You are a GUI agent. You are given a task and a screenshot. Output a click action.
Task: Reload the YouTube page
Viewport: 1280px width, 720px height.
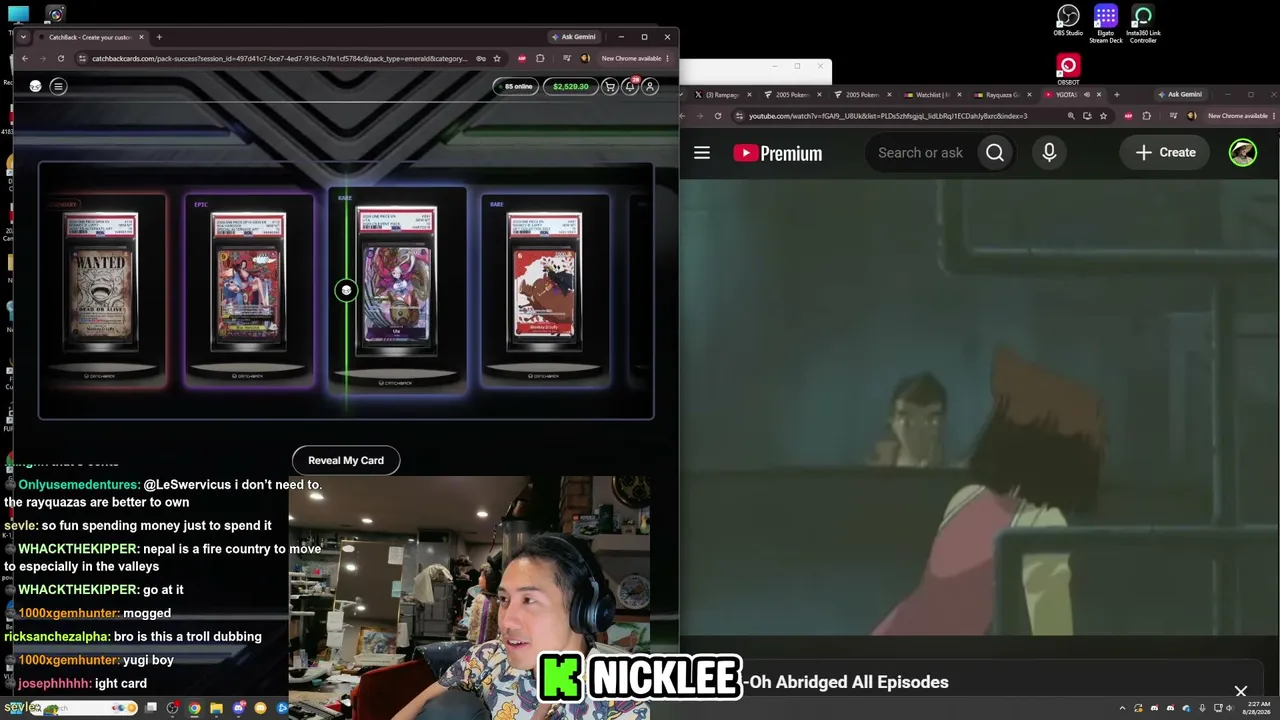718,116
